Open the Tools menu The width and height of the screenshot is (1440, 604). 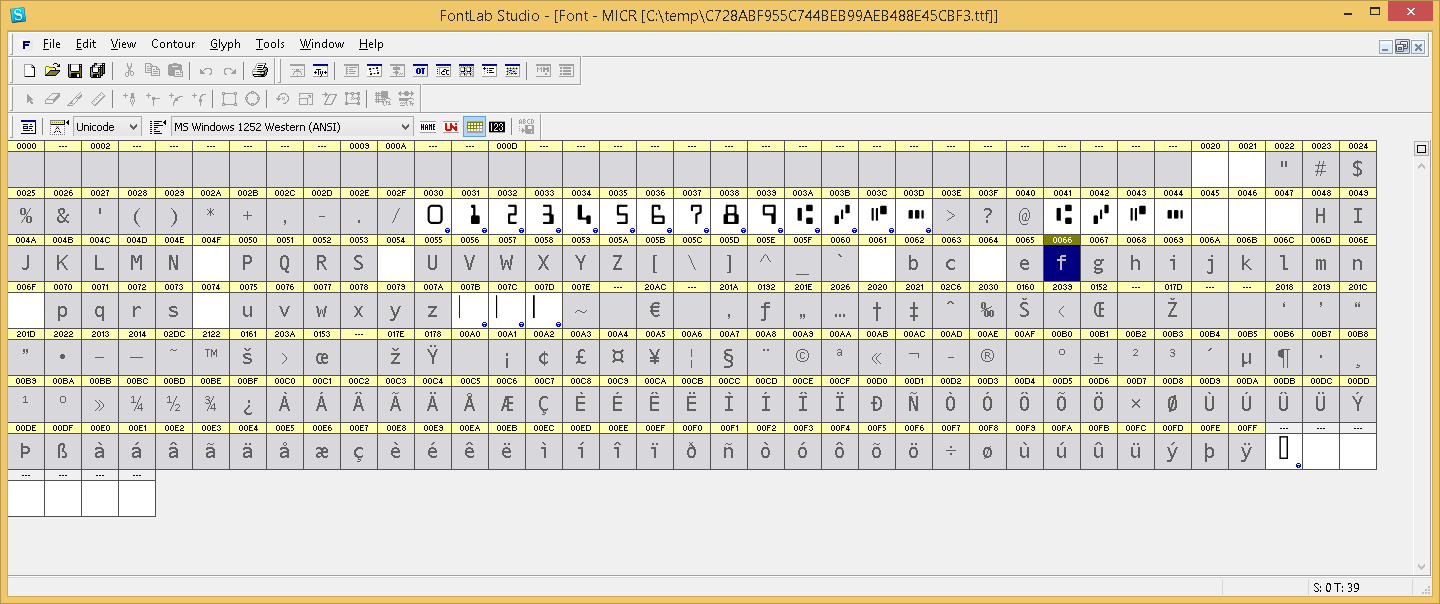(270, 44)
